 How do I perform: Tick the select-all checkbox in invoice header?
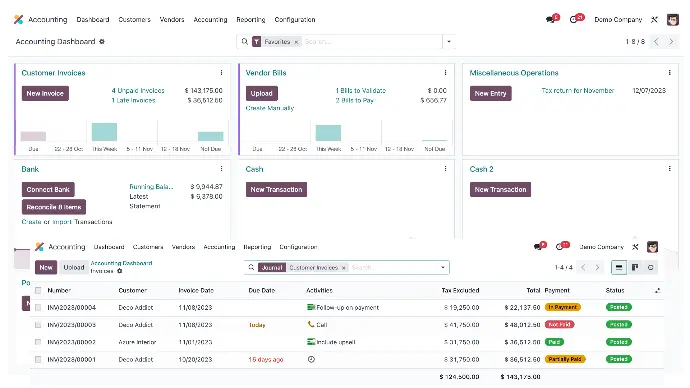[38, 290]
